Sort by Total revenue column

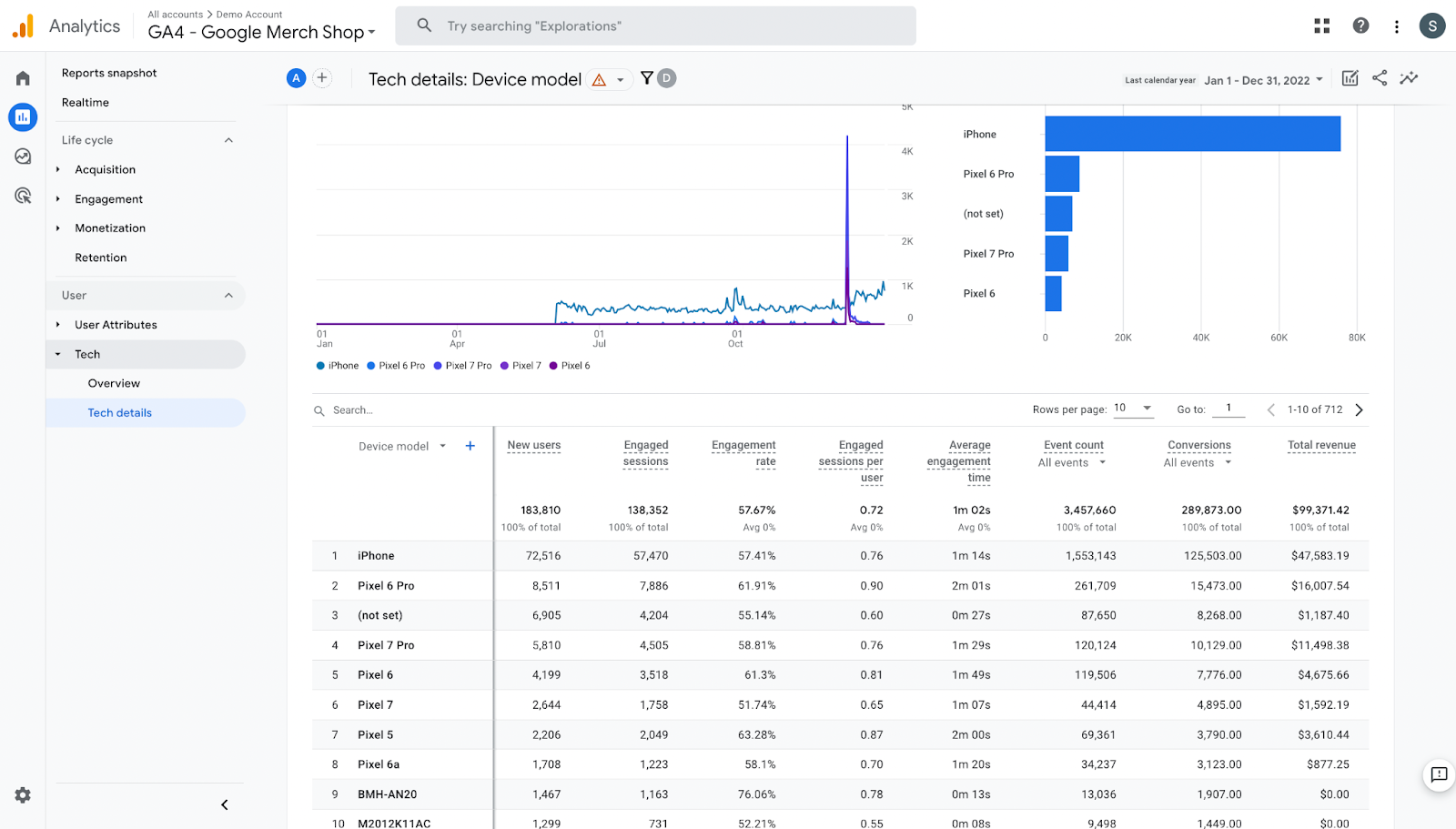click(1321, 445)
